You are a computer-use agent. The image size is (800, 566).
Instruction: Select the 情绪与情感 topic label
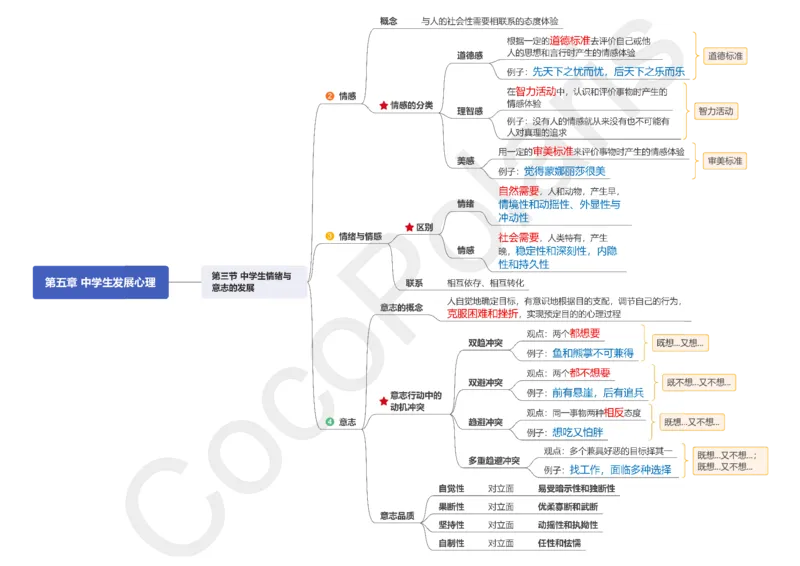click(360, 236)
